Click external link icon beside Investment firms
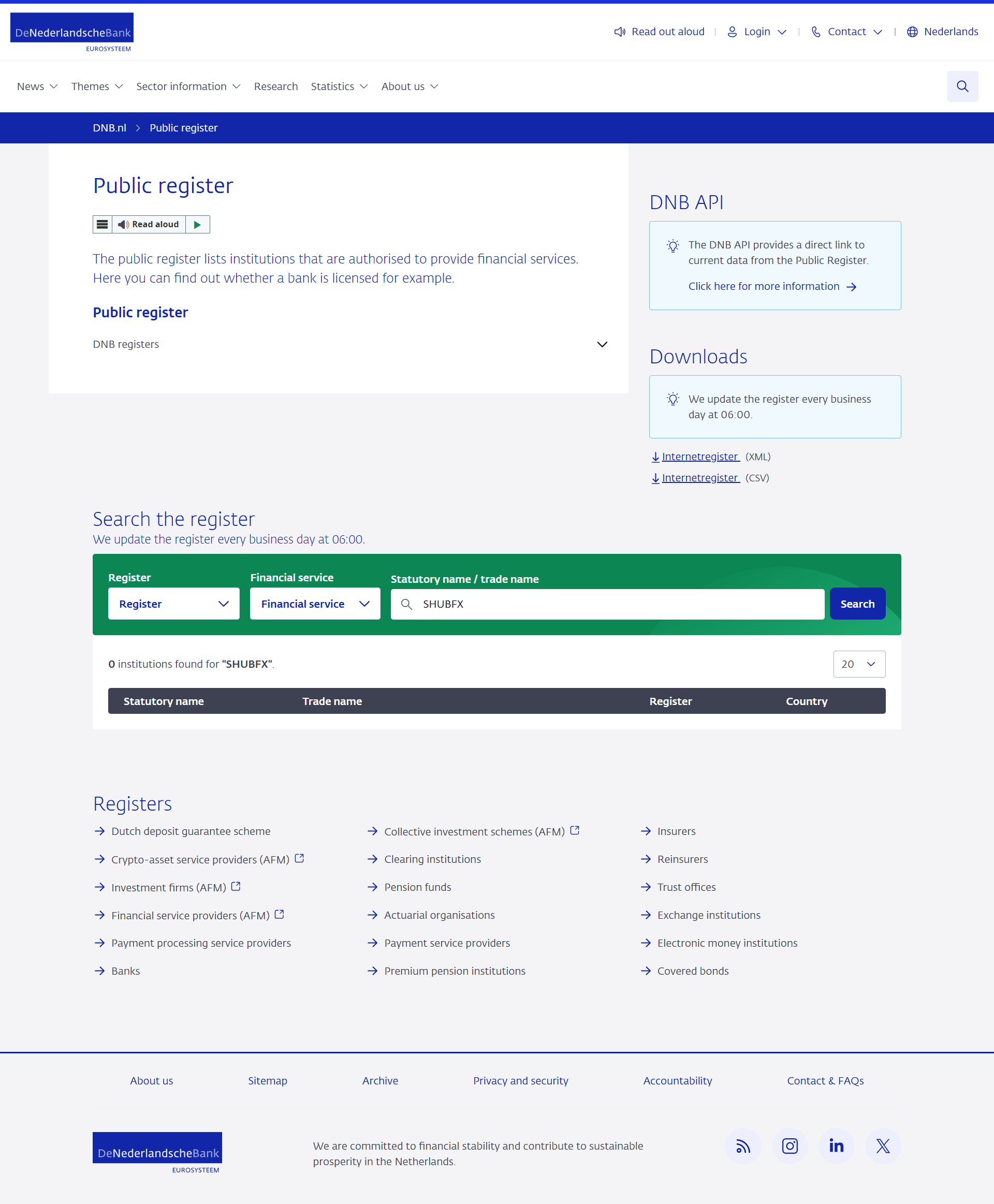Viewport: 994px width, 1204px height. [236, 886]
